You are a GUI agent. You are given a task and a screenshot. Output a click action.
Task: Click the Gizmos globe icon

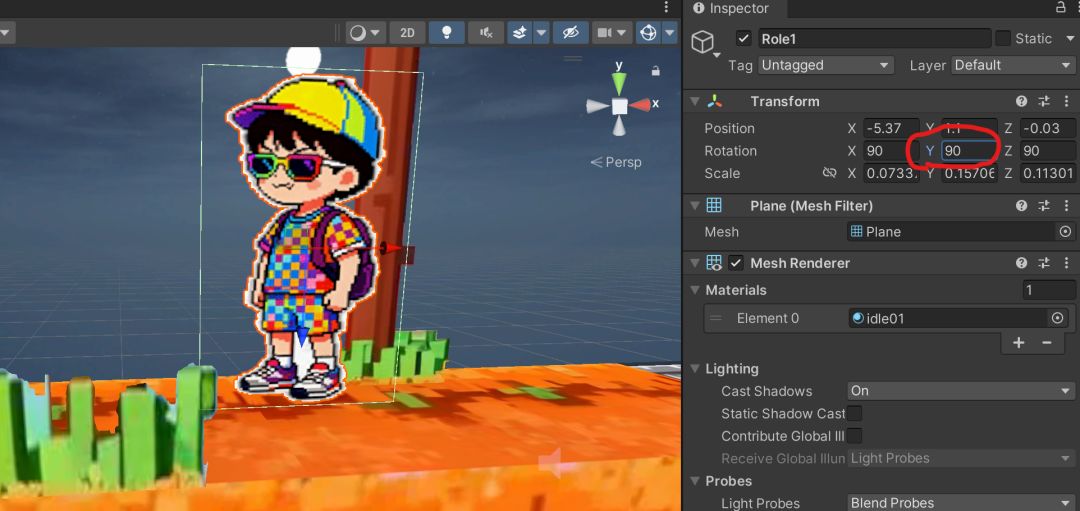648,33
